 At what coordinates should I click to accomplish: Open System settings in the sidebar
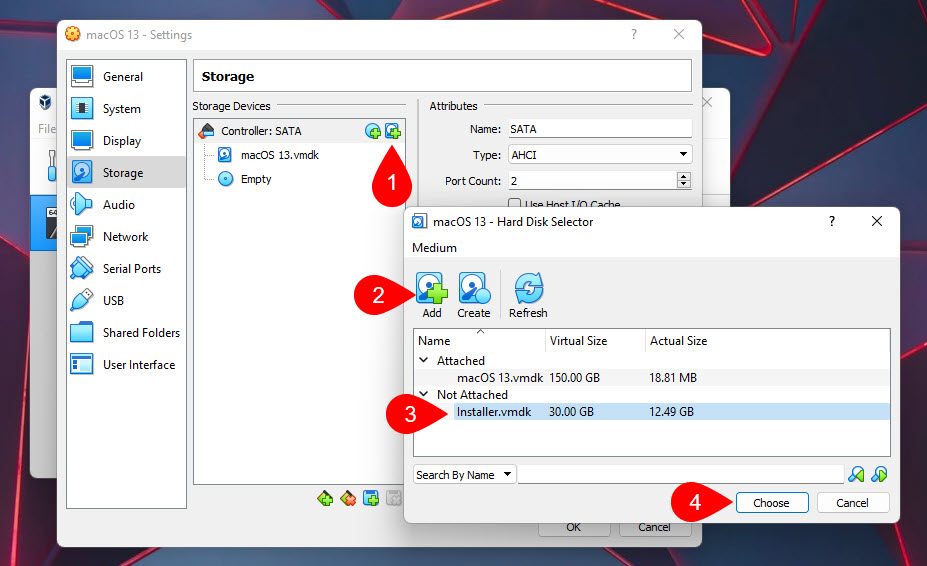[x=127, y=109]
